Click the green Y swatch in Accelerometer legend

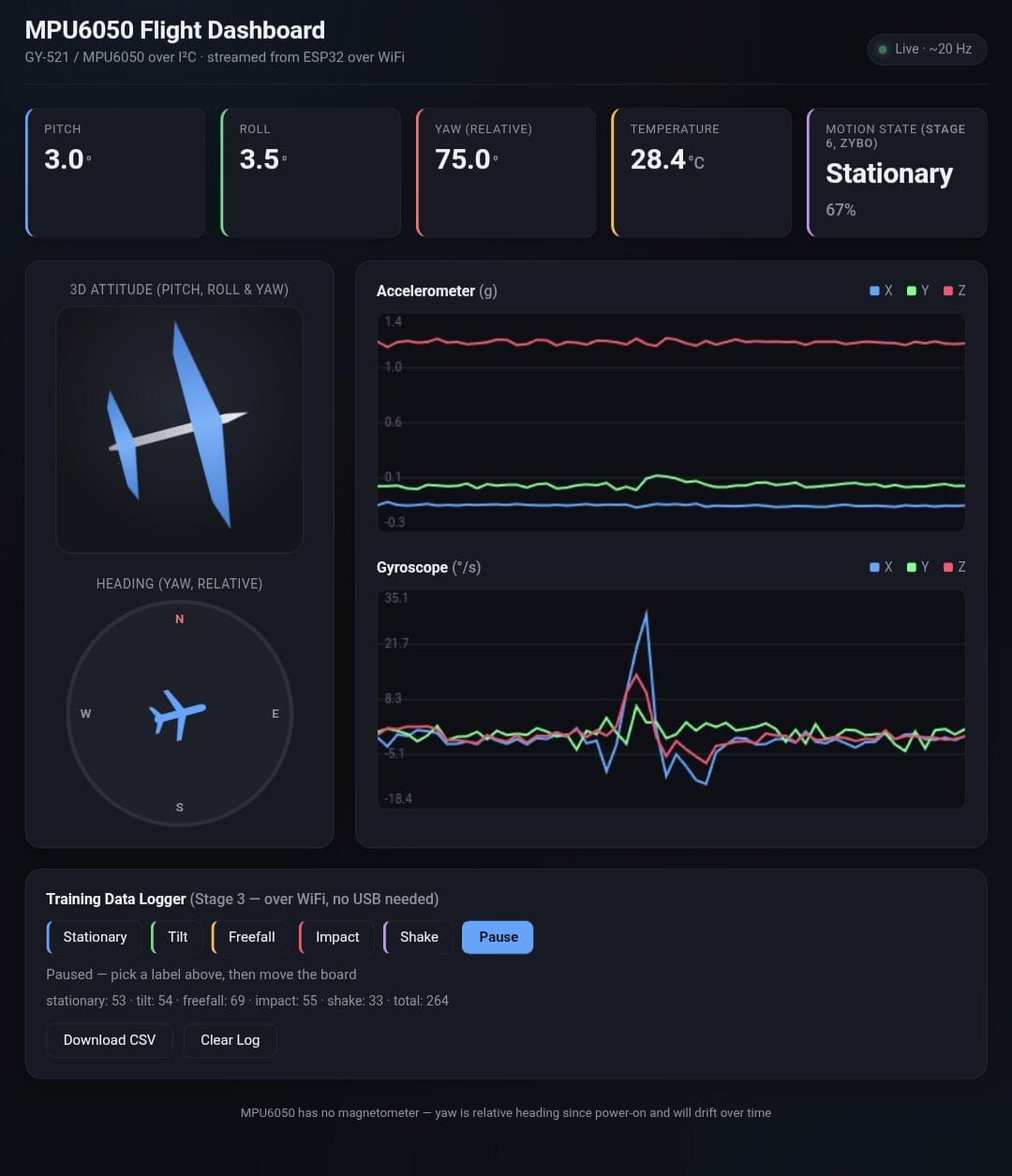pos(912,291)
